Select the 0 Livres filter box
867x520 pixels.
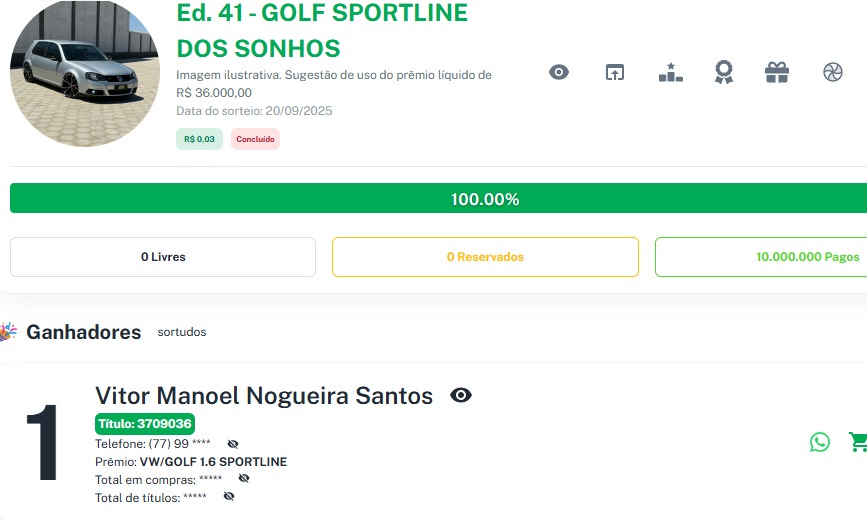tap(163, 257)
